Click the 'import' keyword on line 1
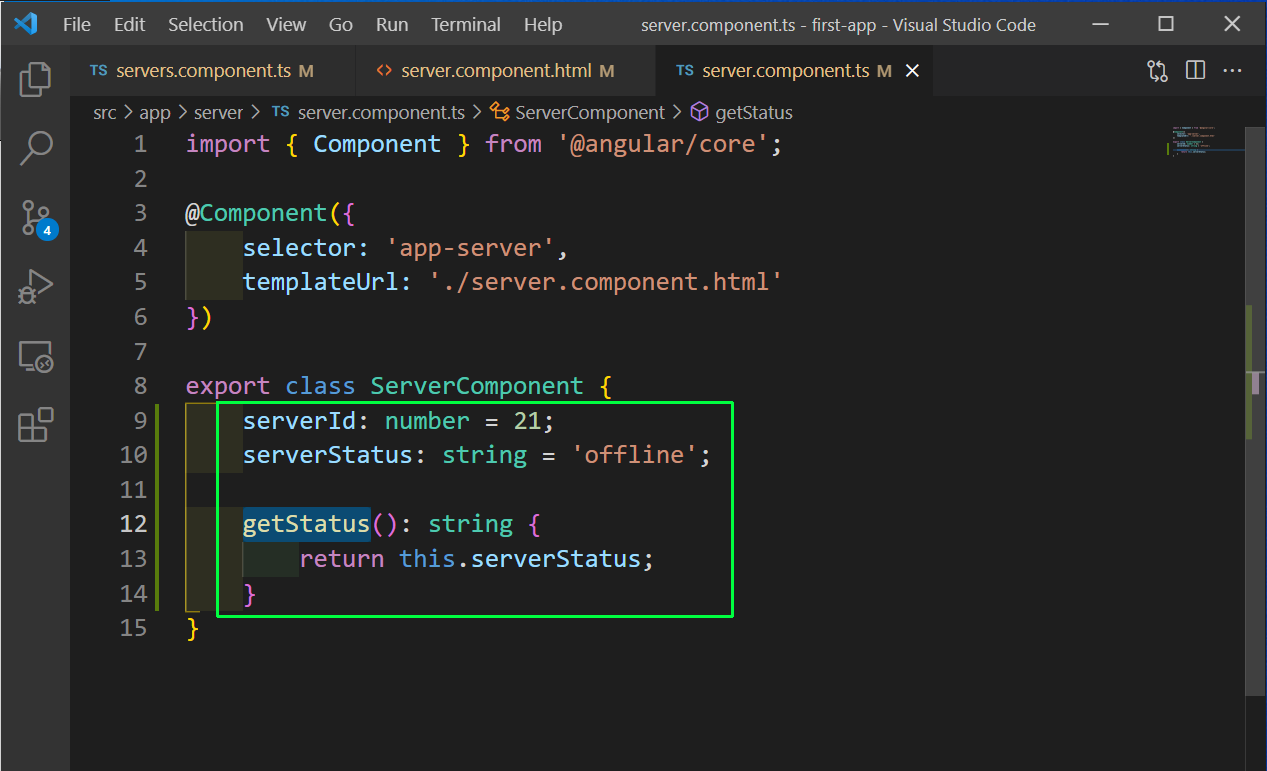The height and width of the screenshot is (771, 1267). (x=228, y=144)
